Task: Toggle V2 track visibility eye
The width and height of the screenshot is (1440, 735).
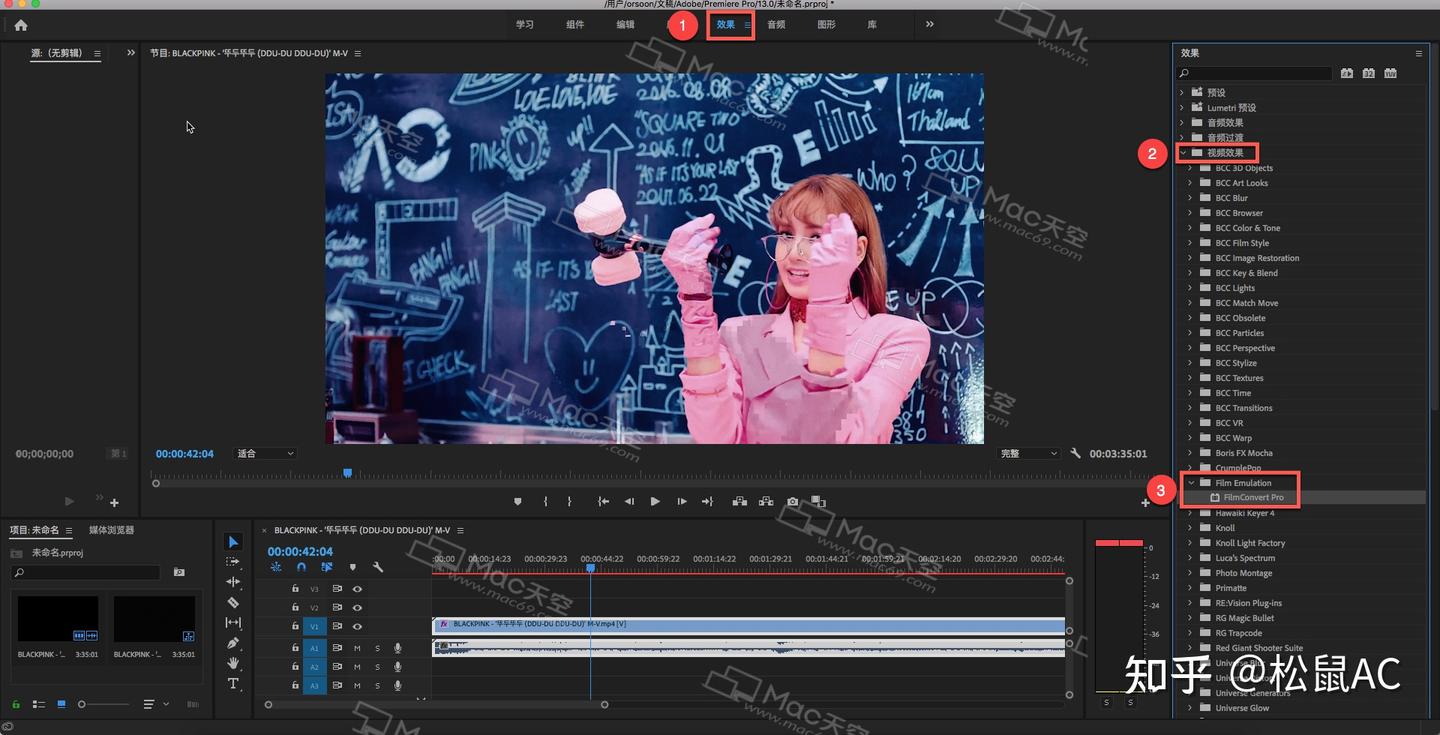Action: click(357, 607)
